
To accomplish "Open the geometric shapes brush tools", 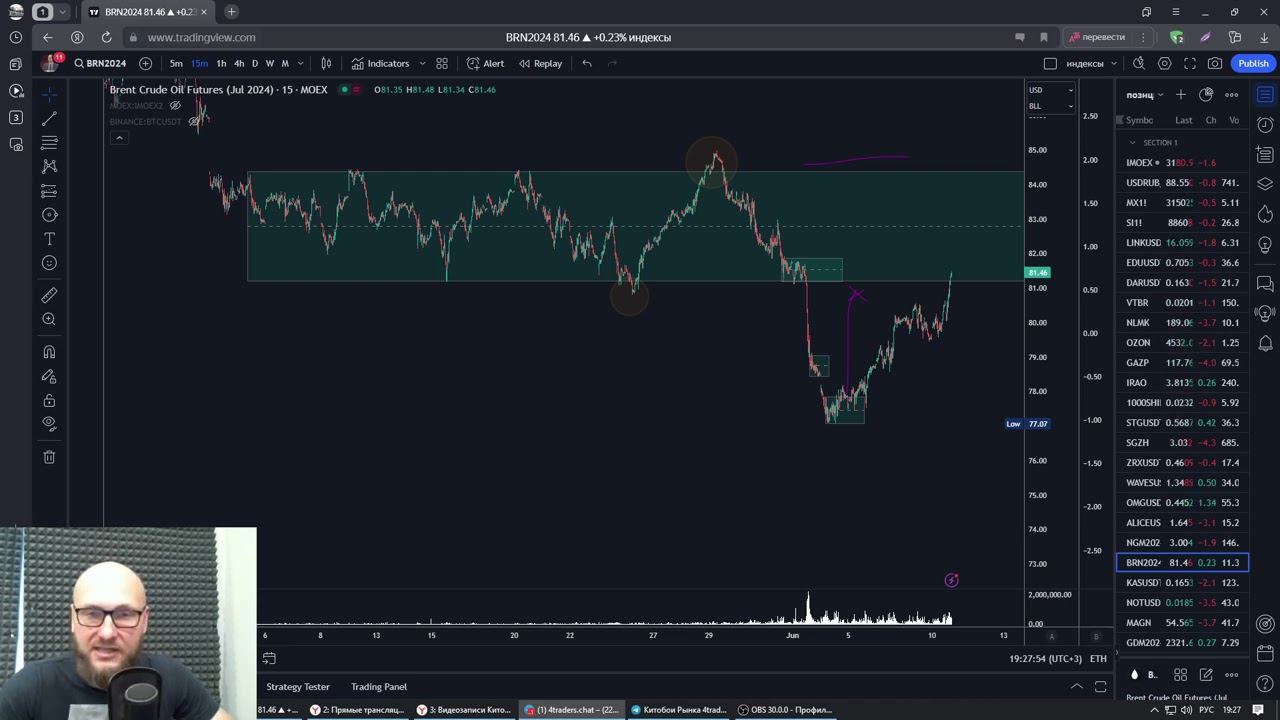I will [x=49, y=214].
